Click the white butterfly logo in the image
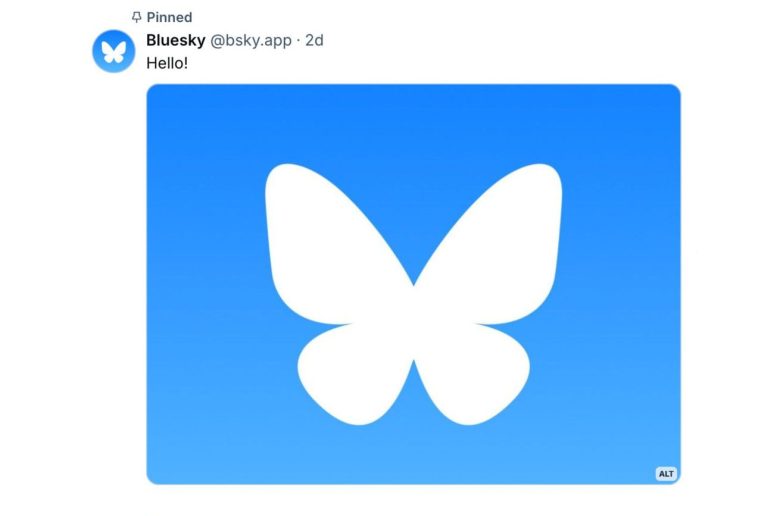 (x=413, y=294)
